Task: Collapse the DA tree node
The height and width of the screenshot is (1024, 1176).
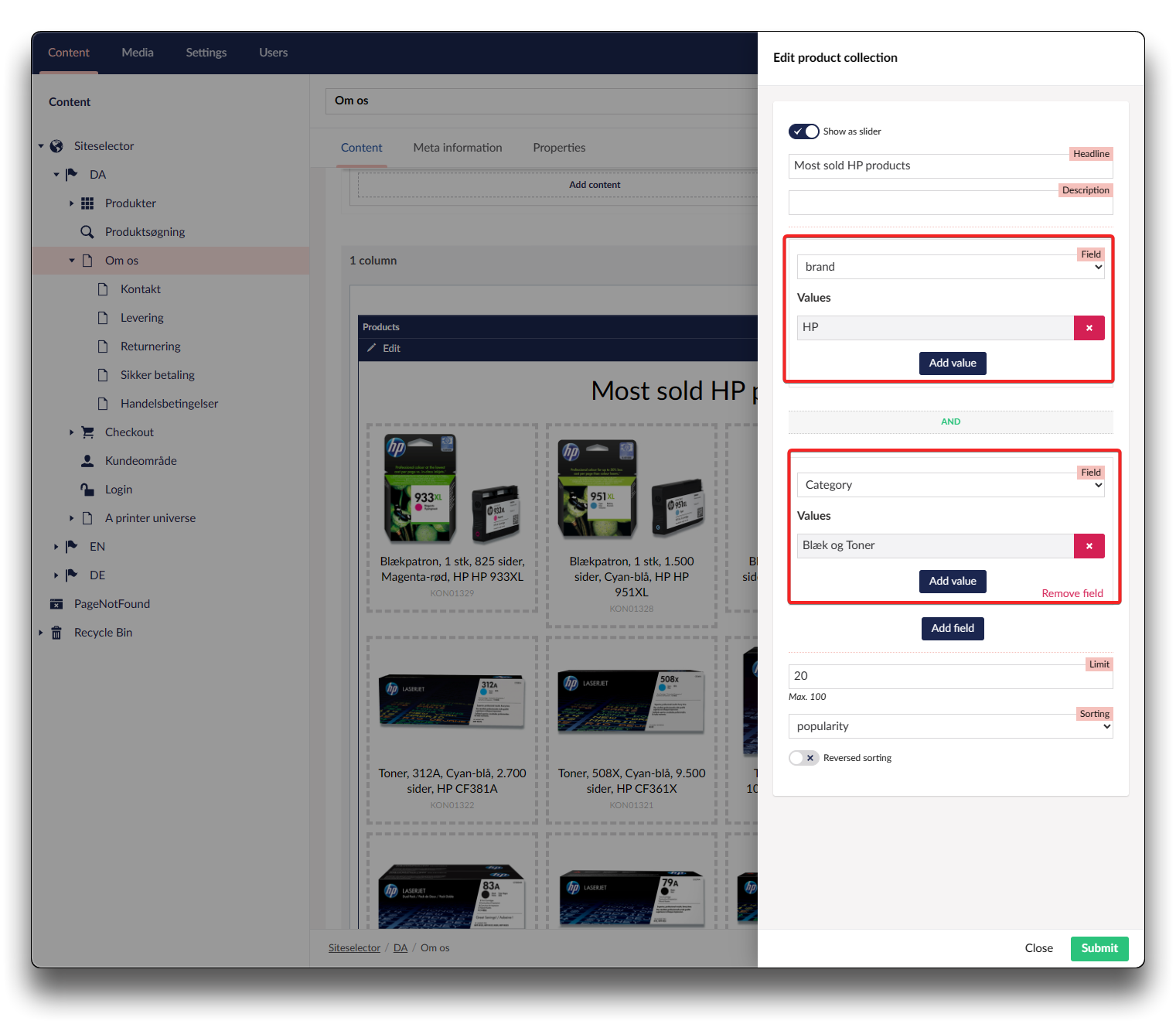Action: [x=56, y=175]
